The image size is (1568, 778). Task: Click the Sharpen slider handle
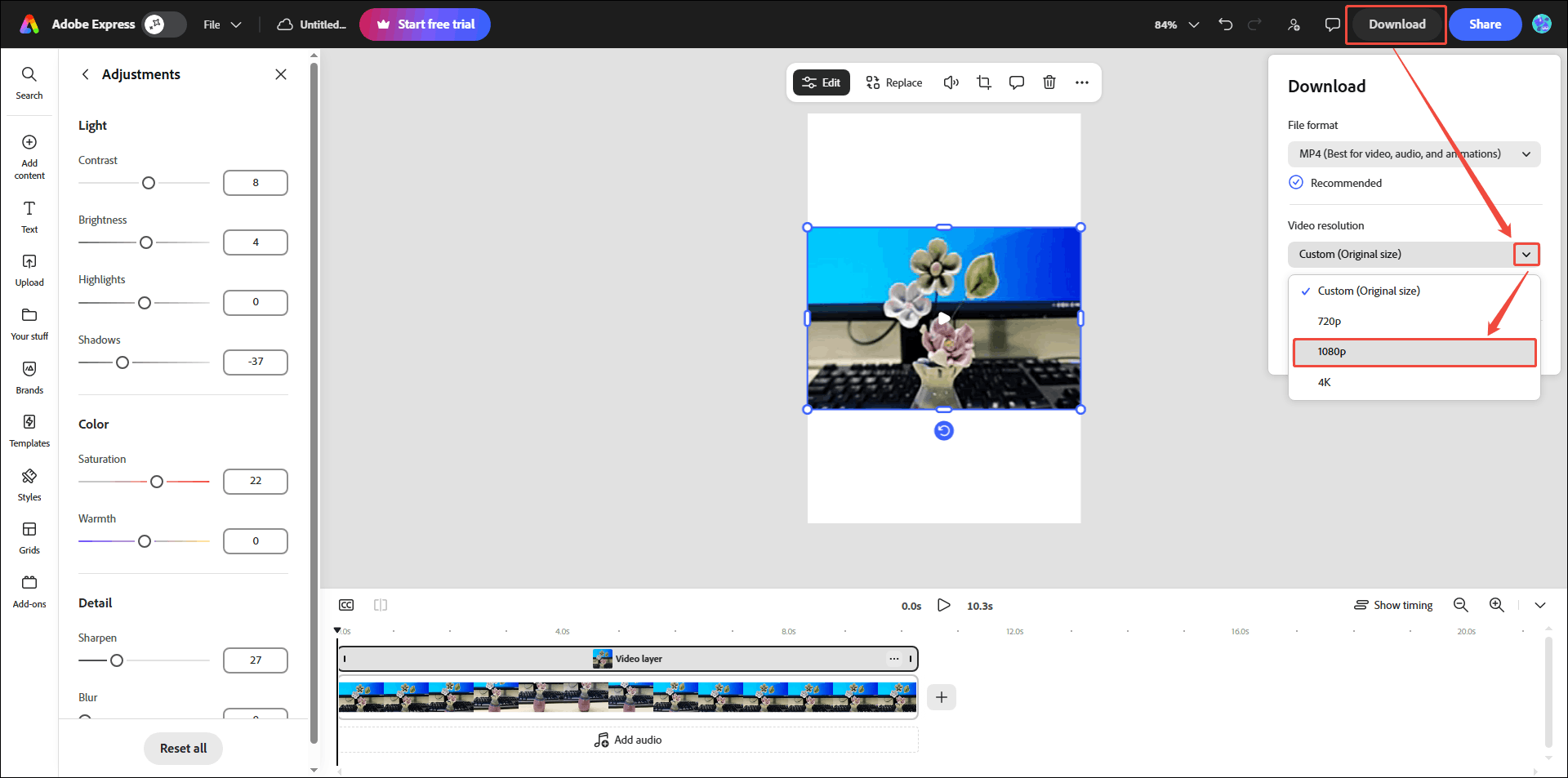coord(117,660)
